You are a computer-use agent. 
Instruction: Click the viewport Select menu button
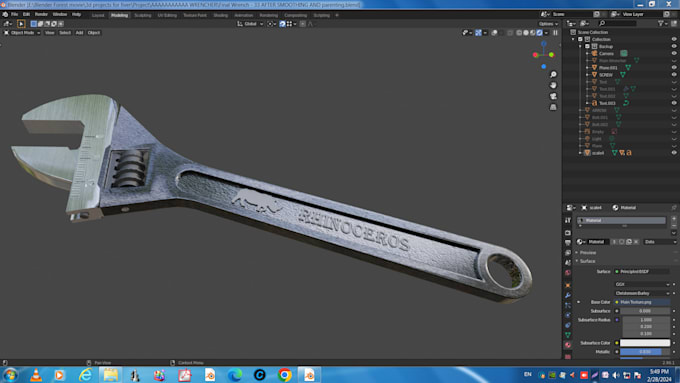coord(65,33)
